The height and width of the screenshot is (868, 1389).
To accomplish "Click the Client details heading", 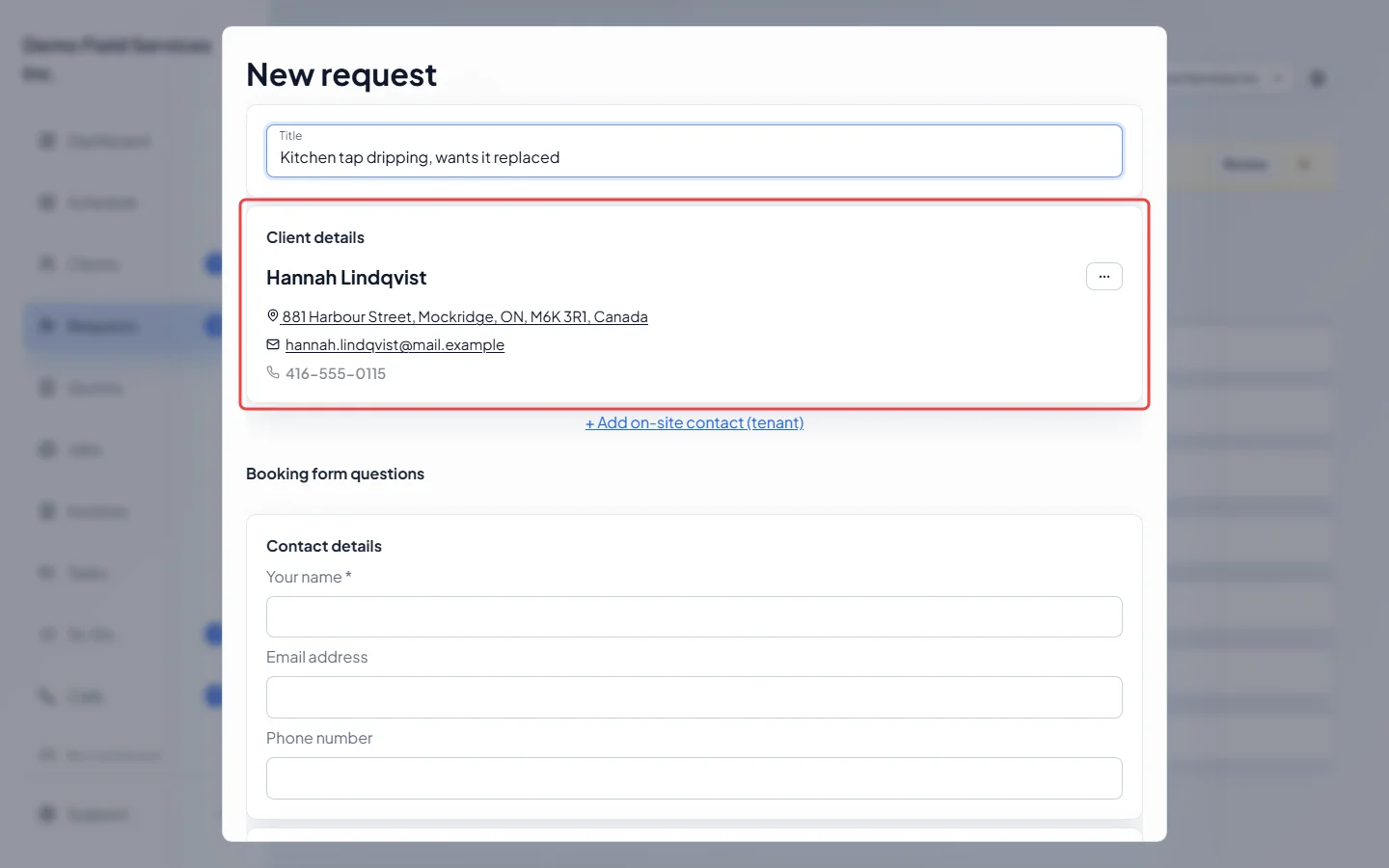I will click(x=315, y=237).
